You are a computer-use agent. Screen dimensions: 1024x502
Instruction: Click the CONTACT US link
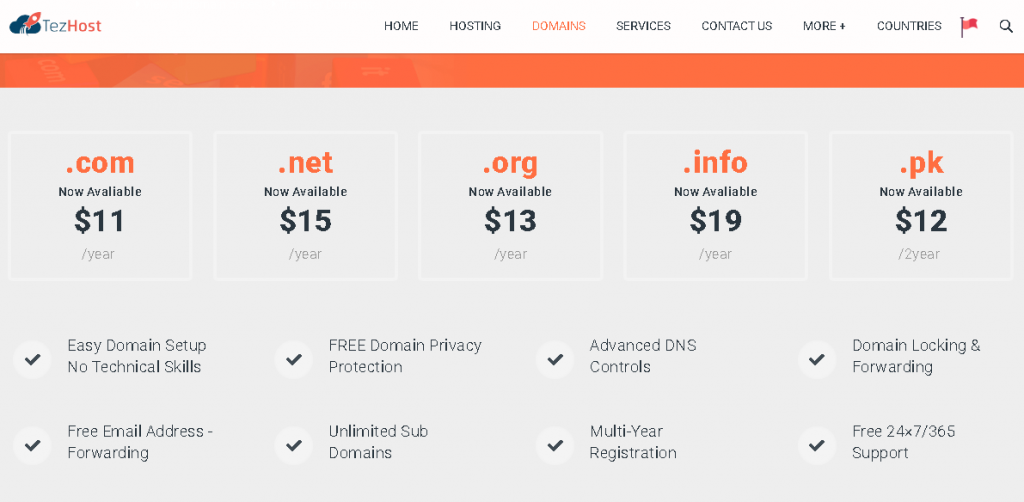click(x=737, y=26)
